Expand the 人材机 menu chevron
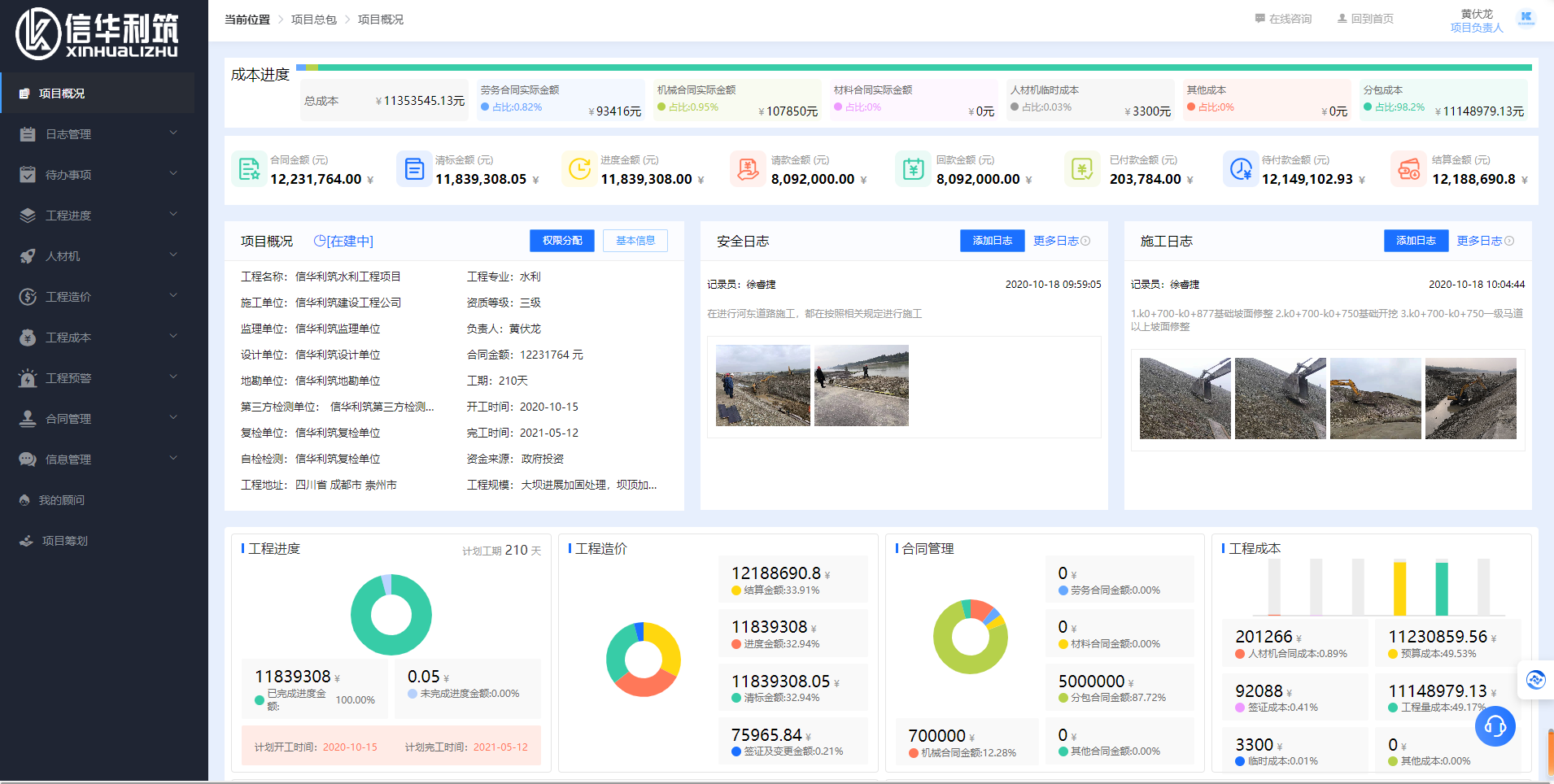Image resolution: width=1554 pixels, height=784 pixels. click(x=173, y=255)
